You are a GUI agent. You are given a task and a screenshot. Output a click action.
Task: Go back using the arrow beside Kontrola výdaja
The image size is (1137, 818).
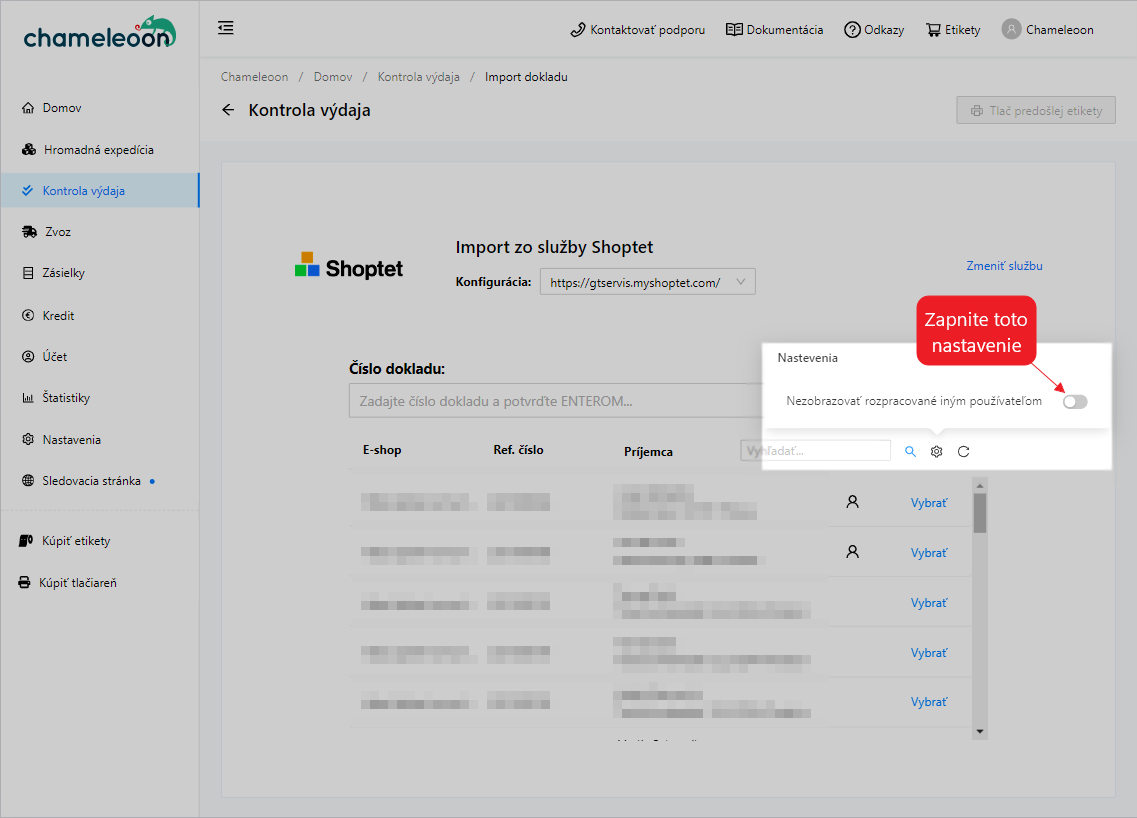pos(228,110)
